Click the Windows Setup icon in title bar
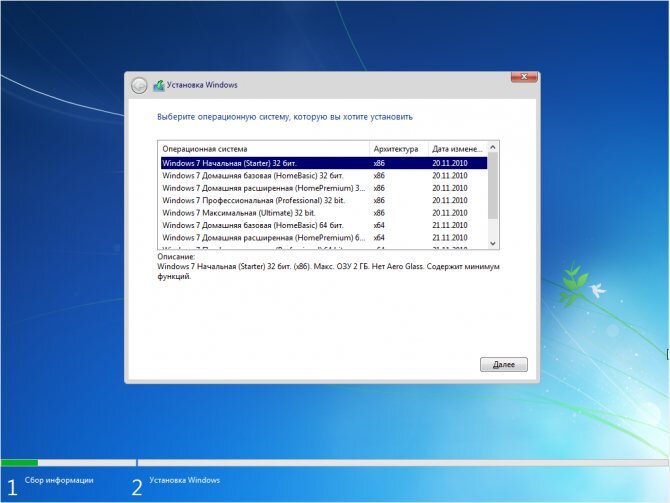670x503 pixels. click(159, 85)
